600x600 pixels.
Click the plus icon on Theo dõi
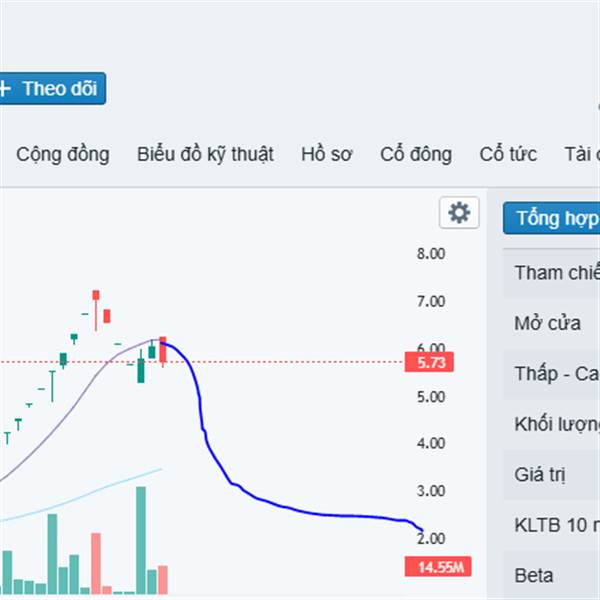[x=5, y=89]
